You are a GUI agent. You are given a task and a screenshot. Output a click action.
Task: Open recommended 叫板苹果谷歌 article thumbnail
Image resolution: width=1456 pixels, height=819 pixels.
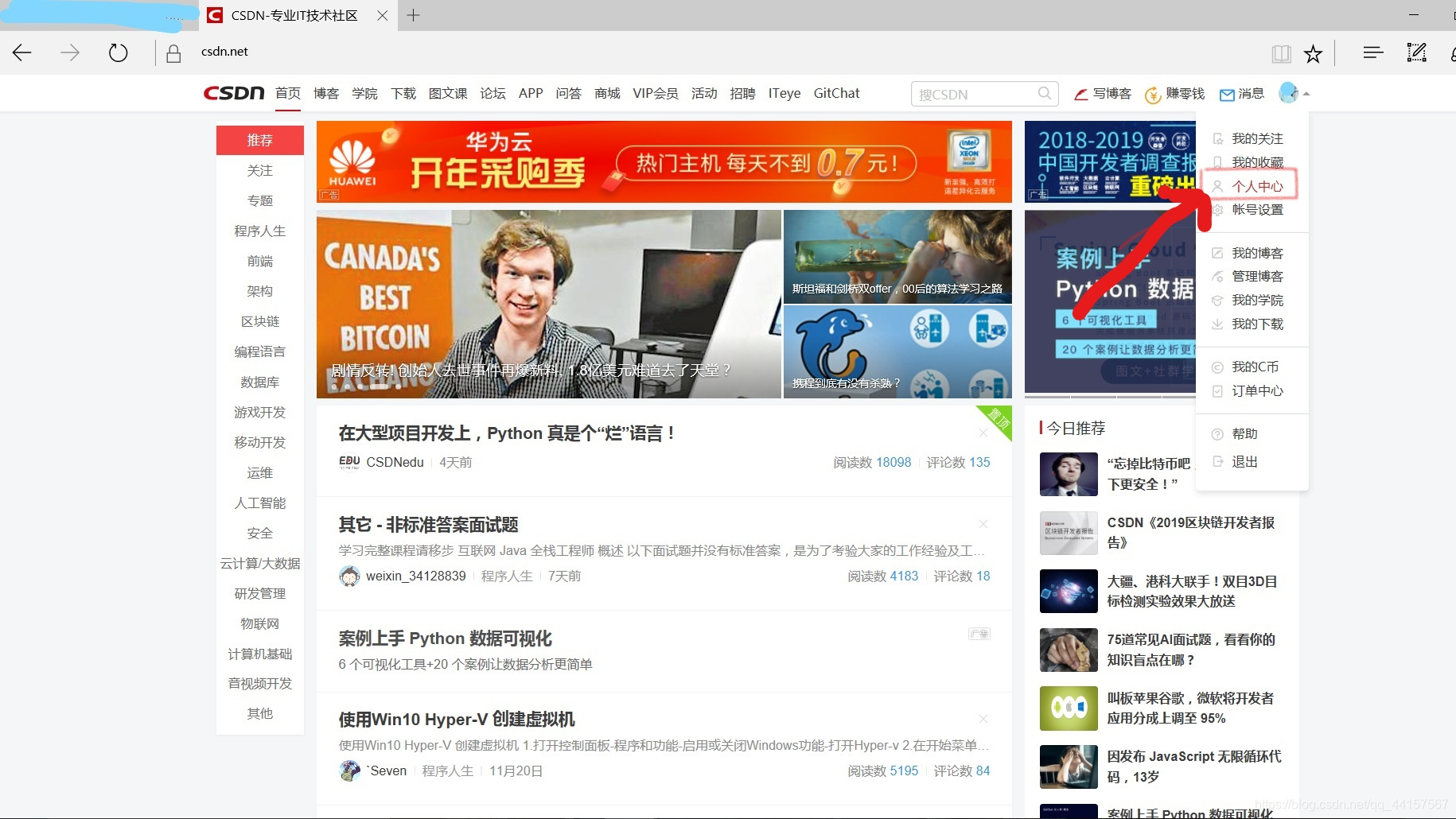click(1069, 708)
